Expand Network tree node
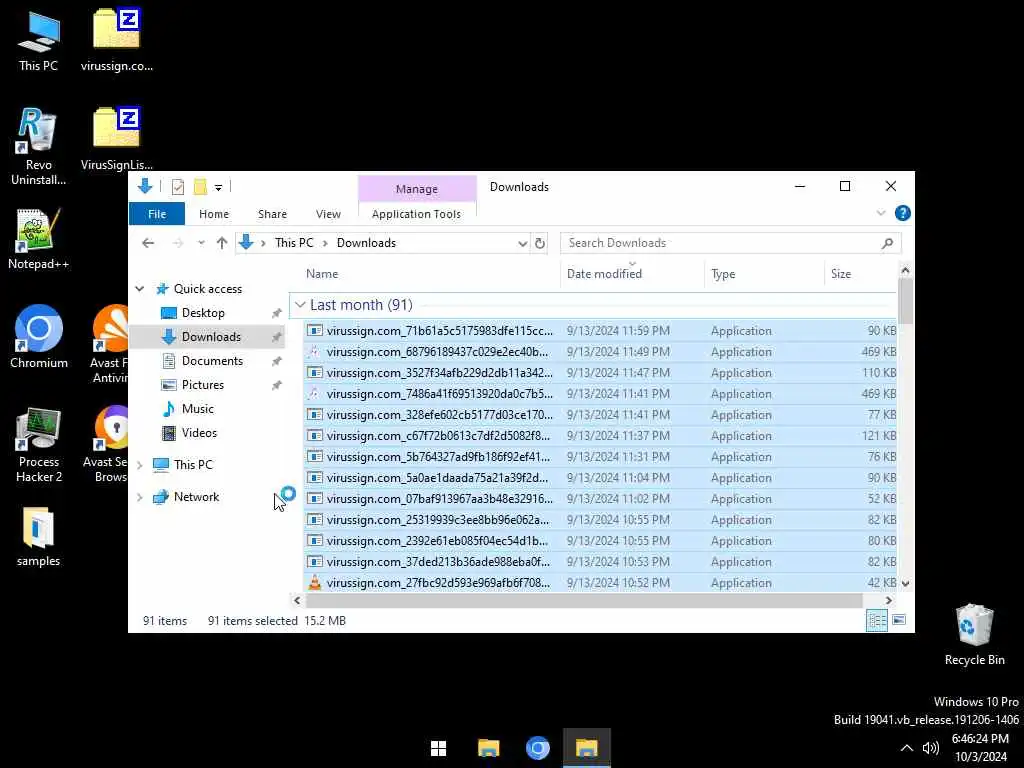Screen dimensions: 1024x768 click(x=140, y=497)
